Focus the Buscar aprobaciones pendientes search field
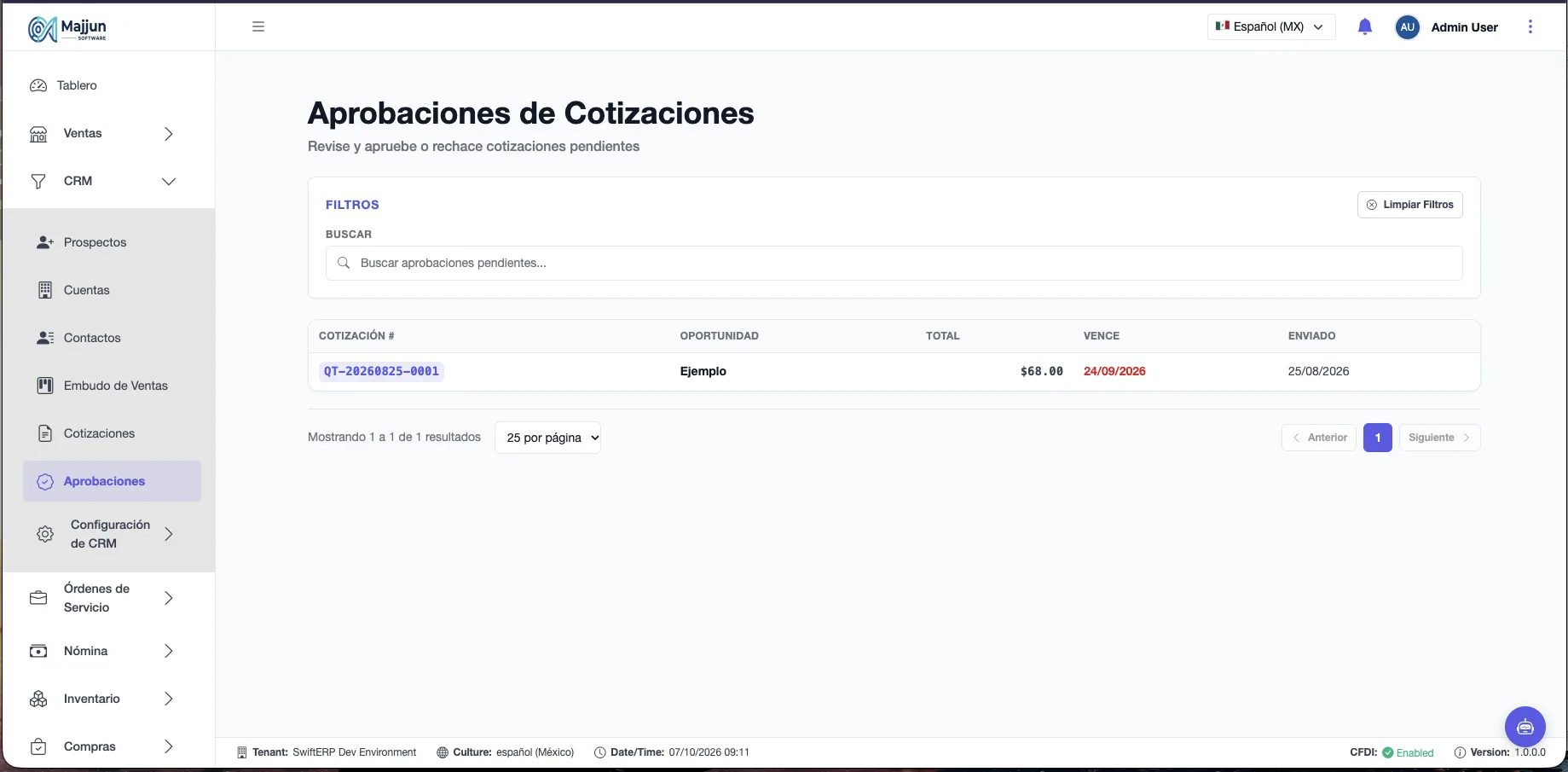Screen dimensions: 1568x772 (x=894, y=263)
